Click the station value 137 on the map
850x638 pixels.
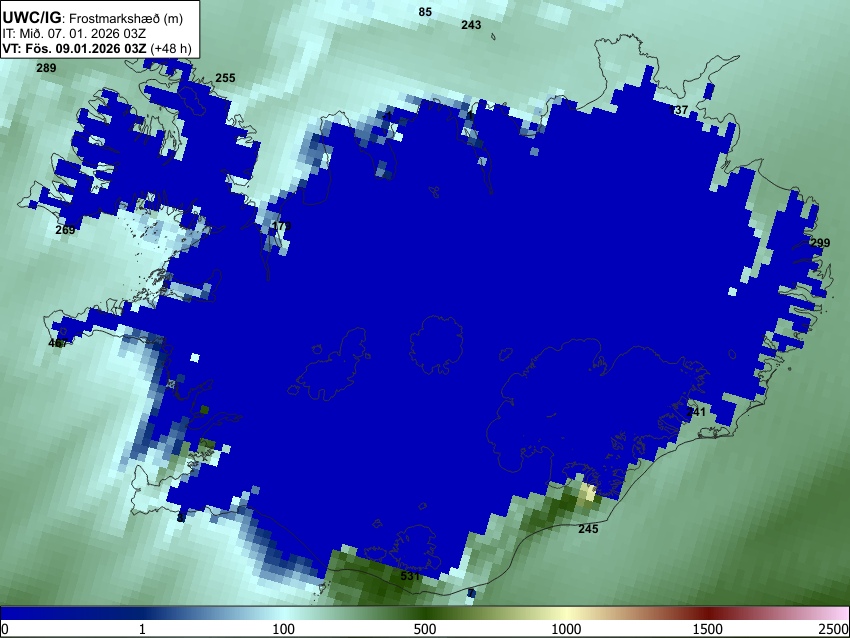[x=679, y=110]
